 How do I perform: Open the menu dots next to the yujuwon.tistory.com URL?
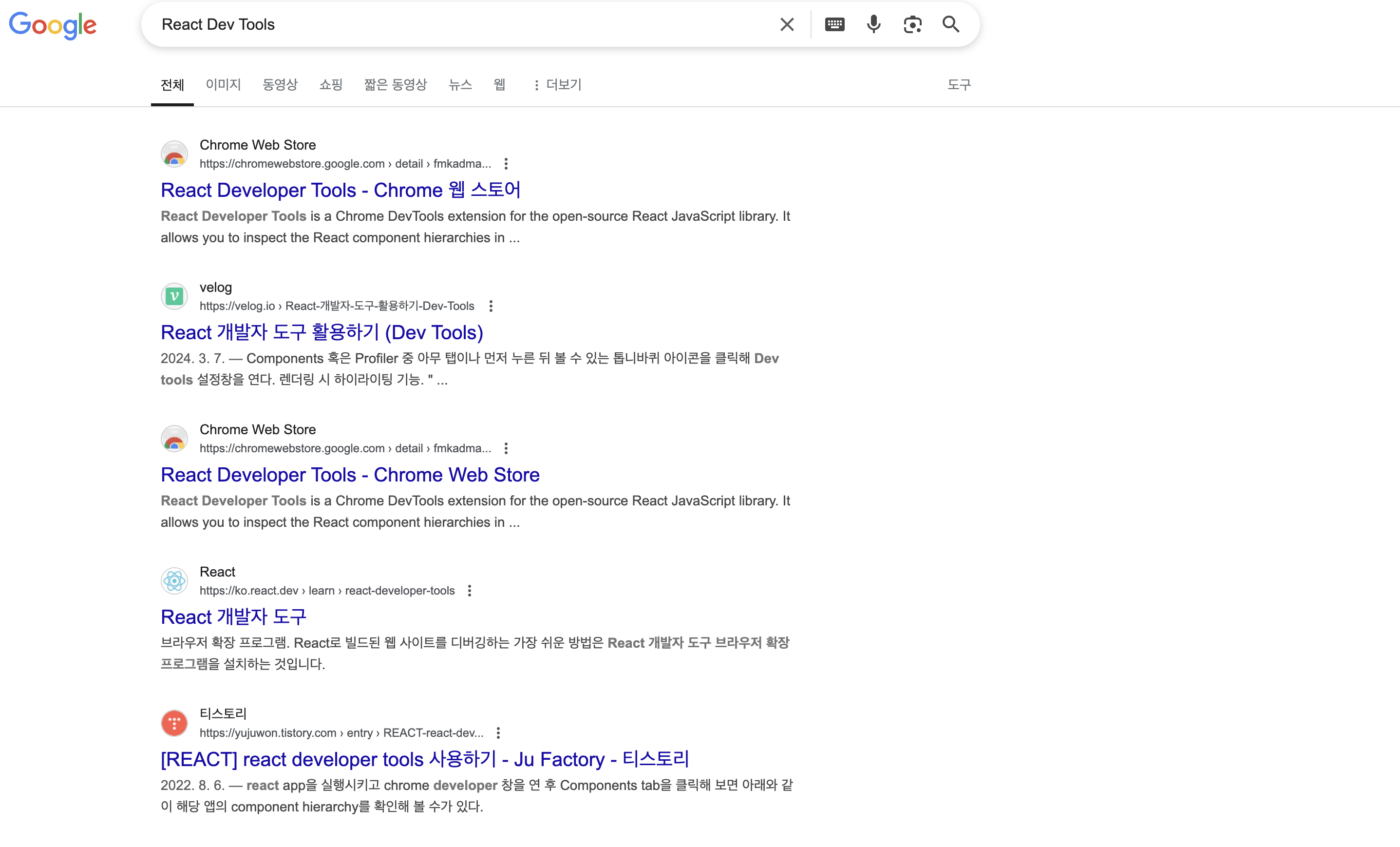coord(498,733)
